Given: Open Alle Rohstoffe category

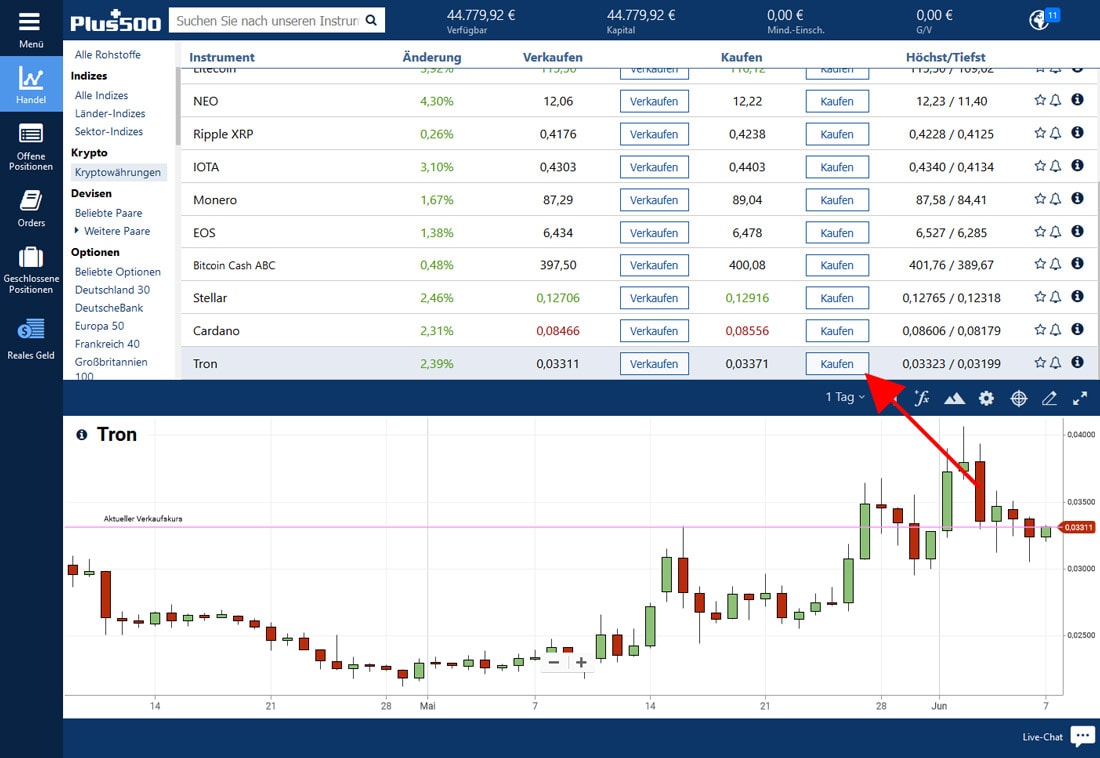Looking at the screenshot, I should point(107,55).
